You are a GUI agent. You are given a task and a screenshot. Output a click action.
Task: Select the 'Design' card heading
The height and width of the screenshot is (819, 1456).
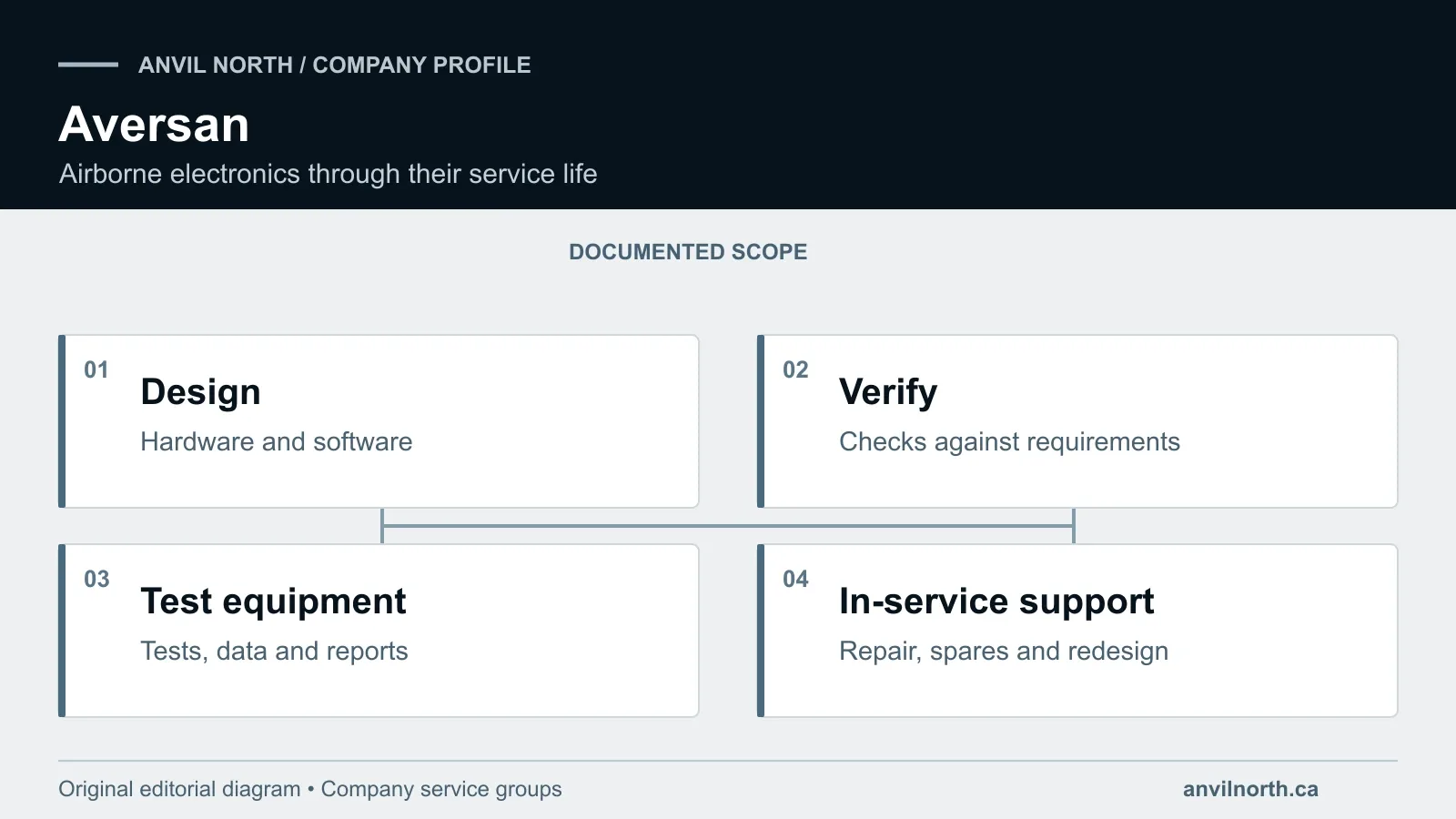tap(201, 392)
